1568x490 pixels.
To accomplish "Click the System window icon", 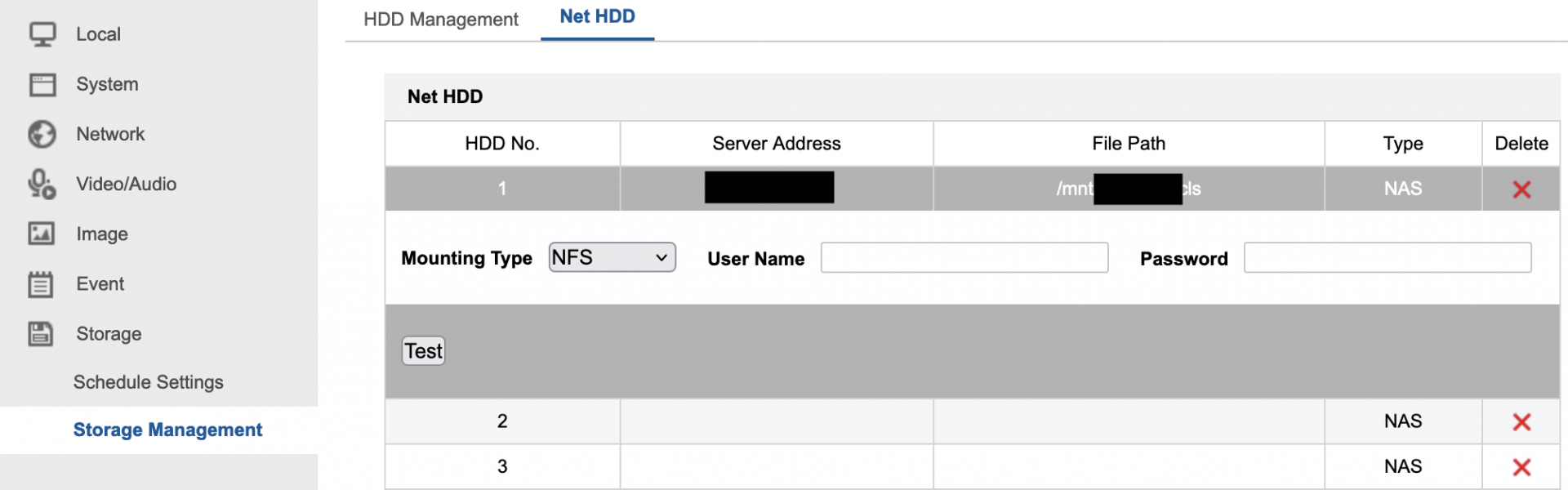I will pos(42,85).
